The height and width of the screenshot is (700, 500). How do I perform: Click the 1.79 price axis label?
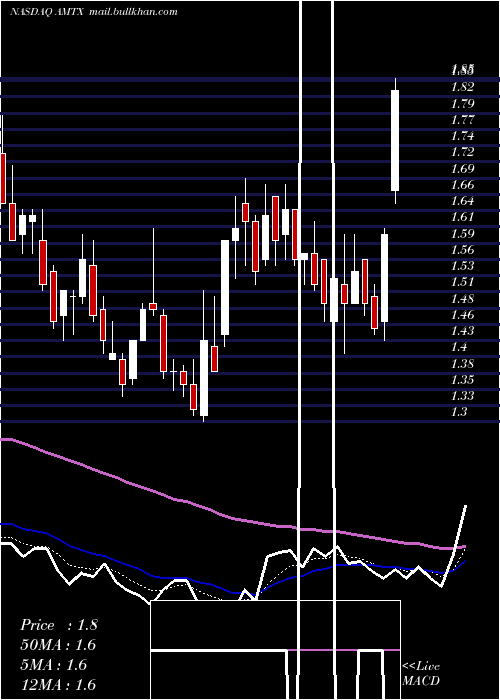tap(462, 104)
